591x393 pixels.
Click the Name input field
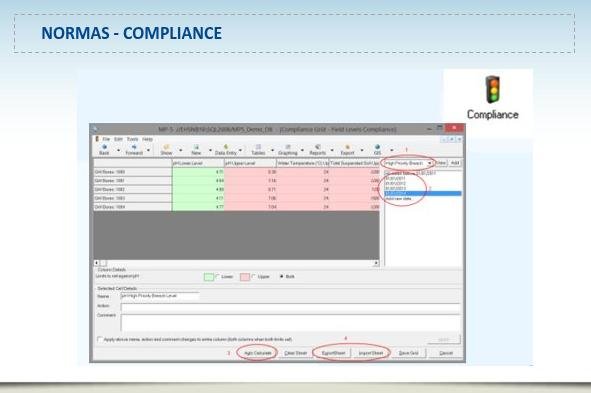(160, 296)
